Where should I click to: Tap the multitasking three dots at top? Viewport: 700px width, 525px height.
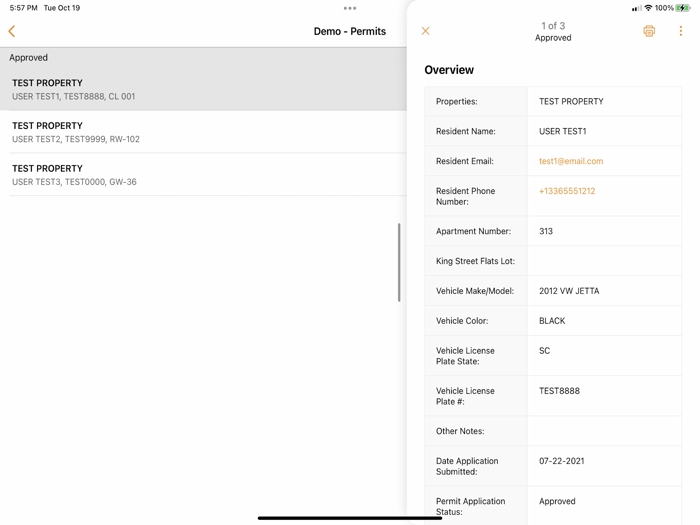click(350, 8)
